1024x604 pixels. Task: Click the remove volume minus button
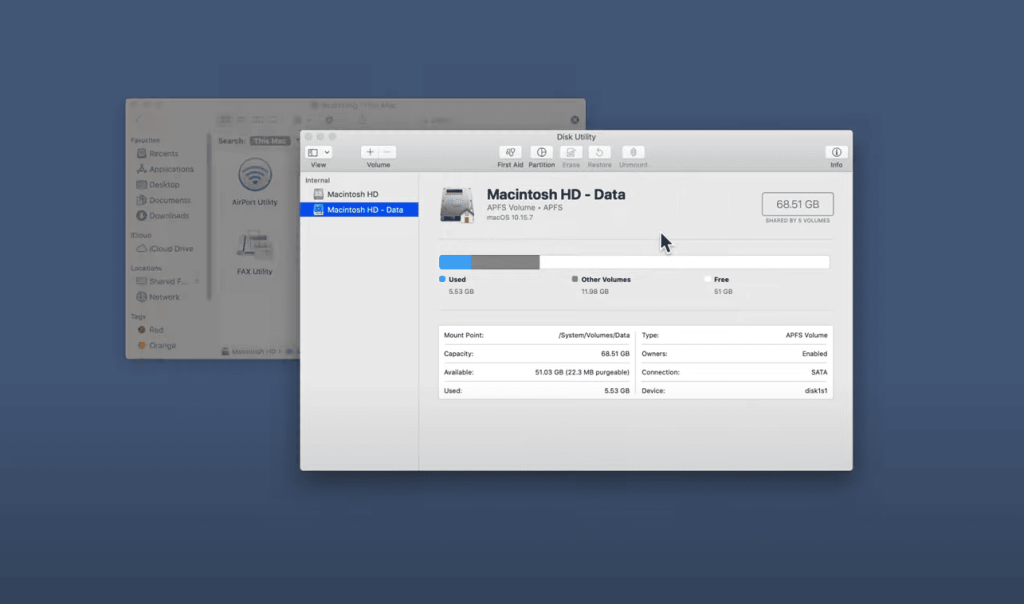(x=387, y=152)
